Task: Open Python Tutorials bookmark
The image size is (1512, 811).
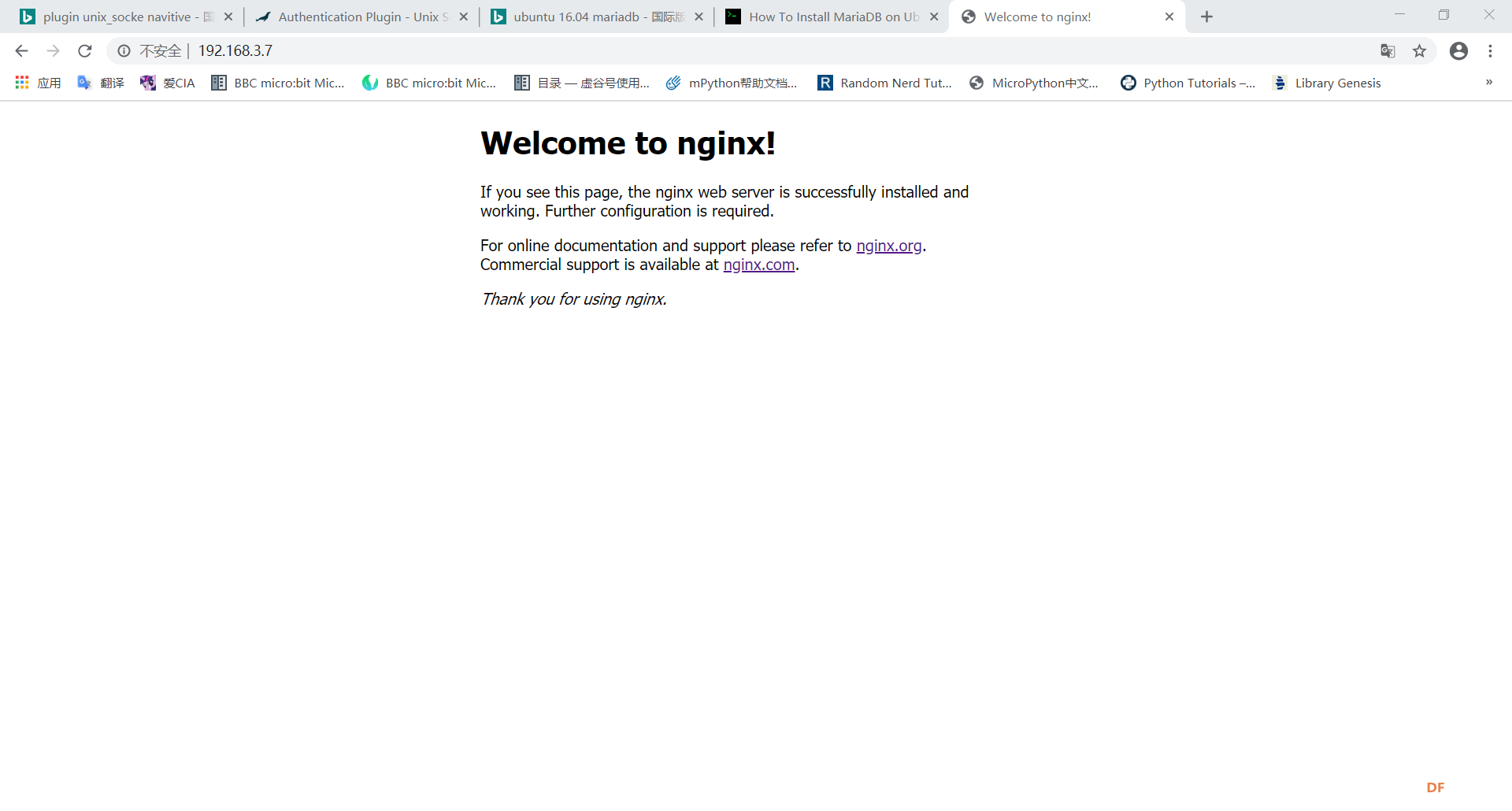Action: pos(1188,83)
